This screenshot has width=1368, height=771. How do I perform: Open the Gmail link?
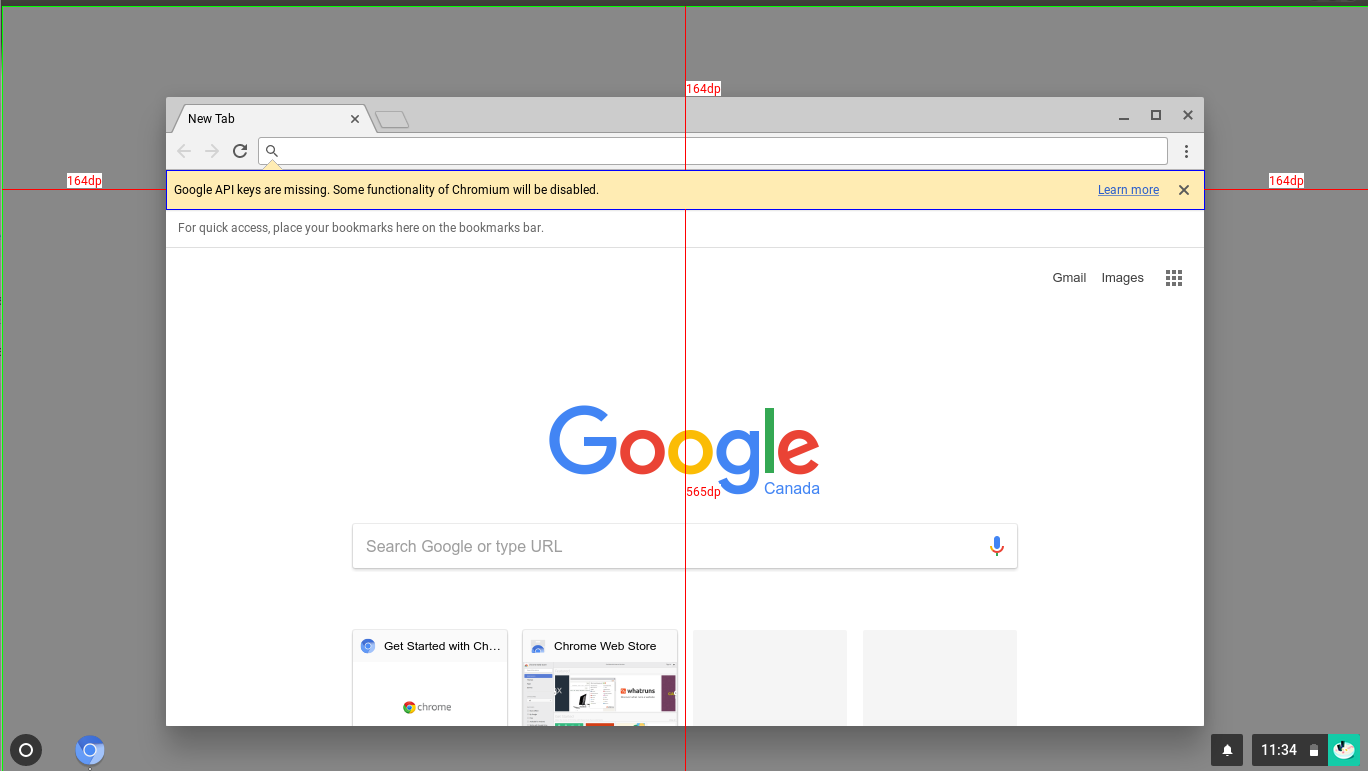coord(1069,278)
